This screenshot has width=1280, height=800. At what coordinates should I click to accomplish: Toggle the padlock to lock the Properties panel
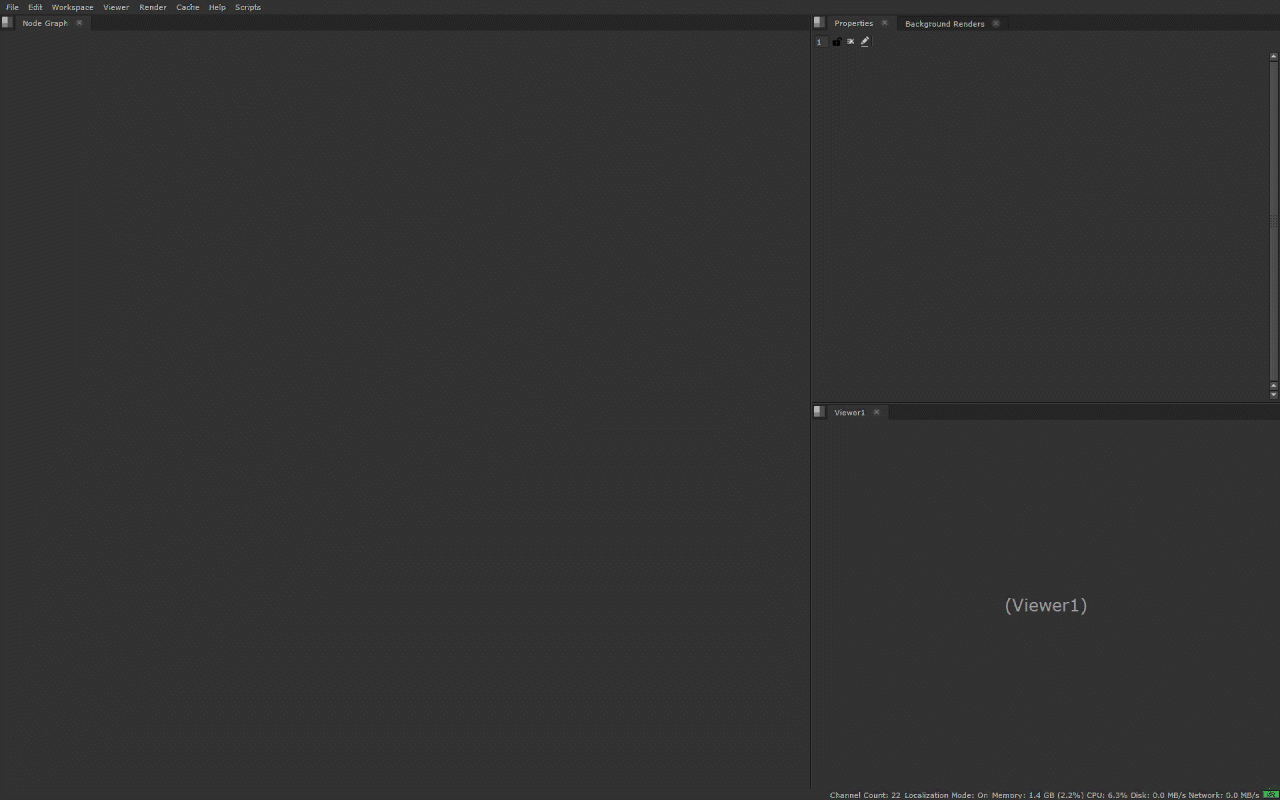837,41
